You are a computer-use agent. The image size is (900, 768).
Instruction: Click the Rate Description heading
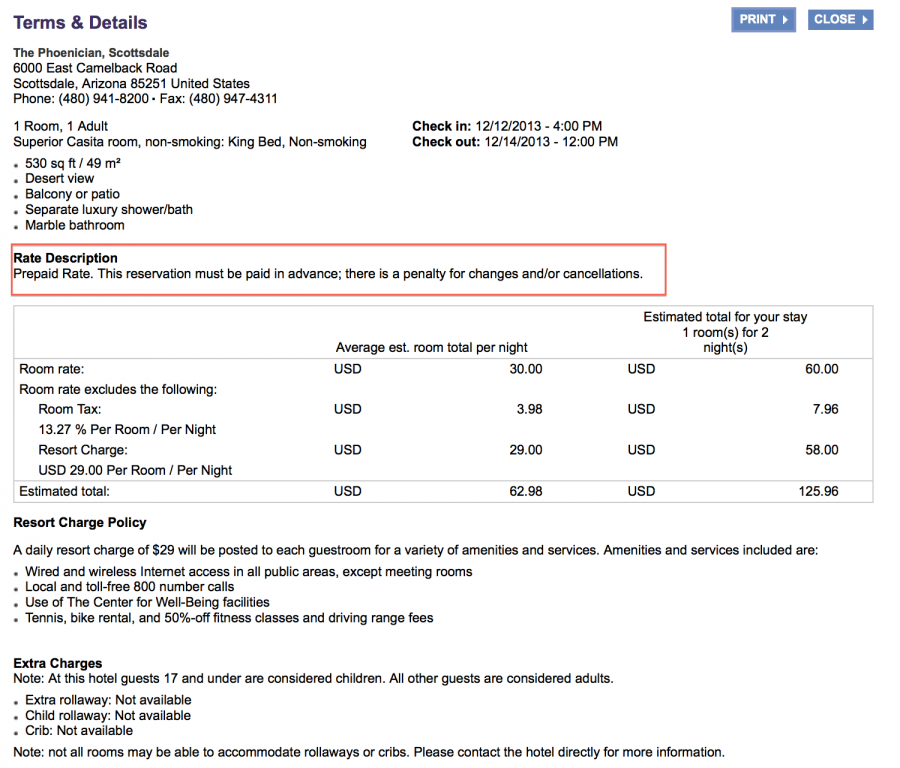(65, 258)
